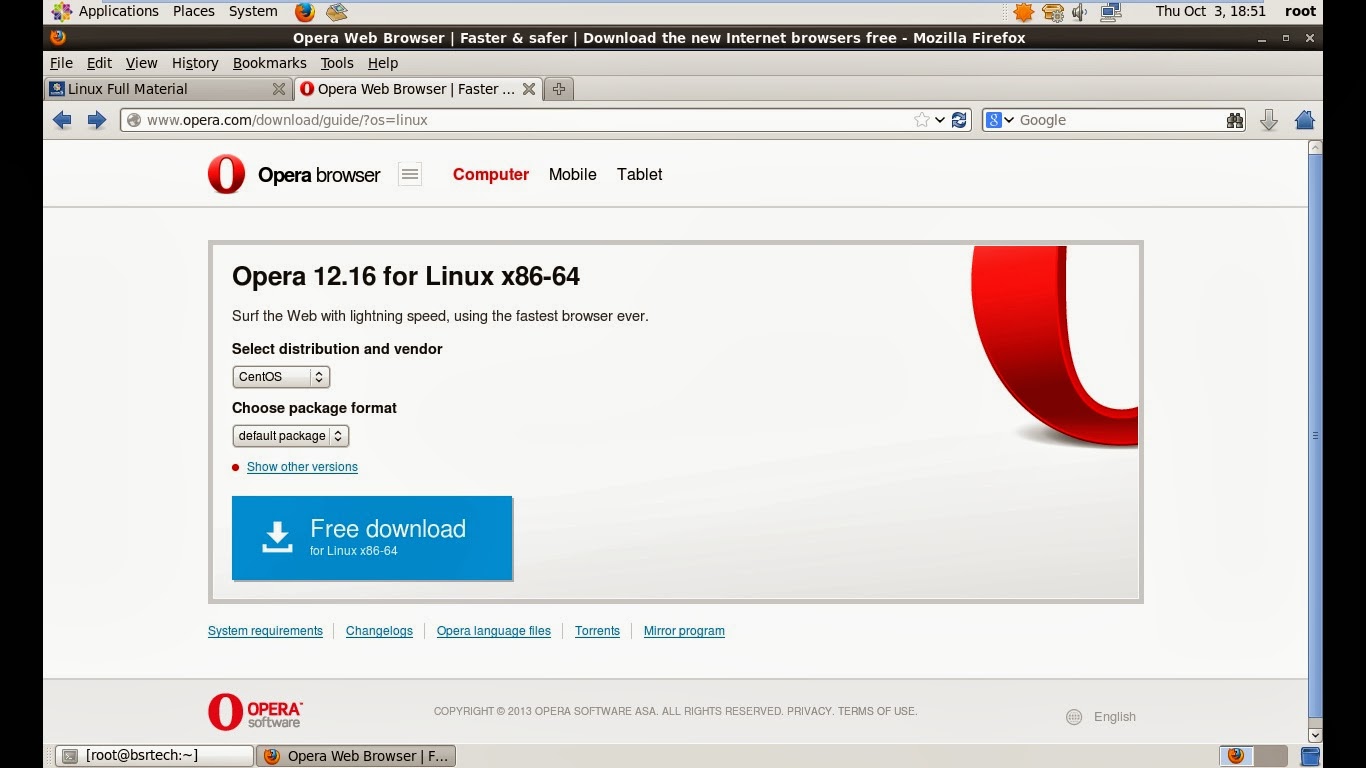Open the Bookmarks menu
This screenshot has height=768, width=1366.
270,63
